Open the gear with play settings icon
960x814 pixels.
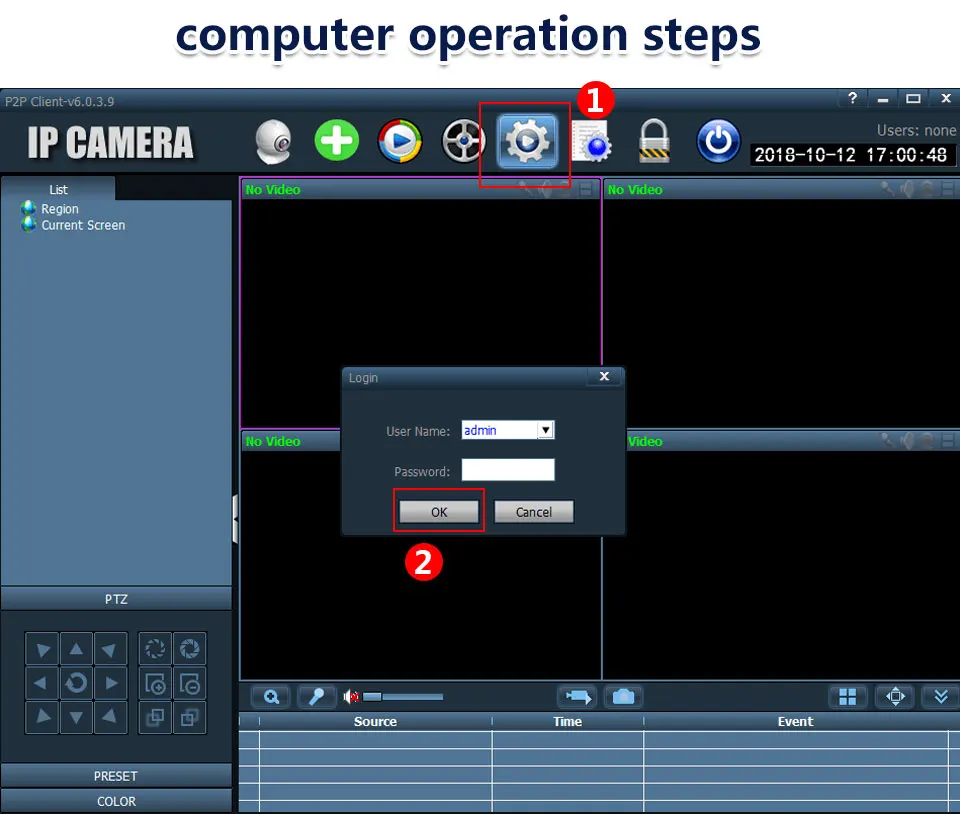(527, 141)
